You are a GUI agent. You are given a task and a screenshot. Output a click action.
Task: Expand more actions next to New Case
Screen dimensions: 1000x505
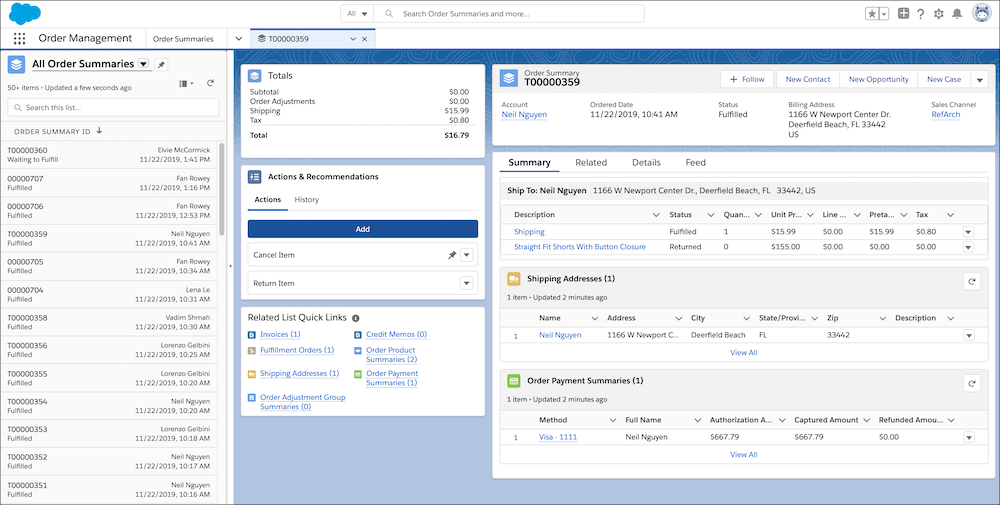click(x=979, y=79)
